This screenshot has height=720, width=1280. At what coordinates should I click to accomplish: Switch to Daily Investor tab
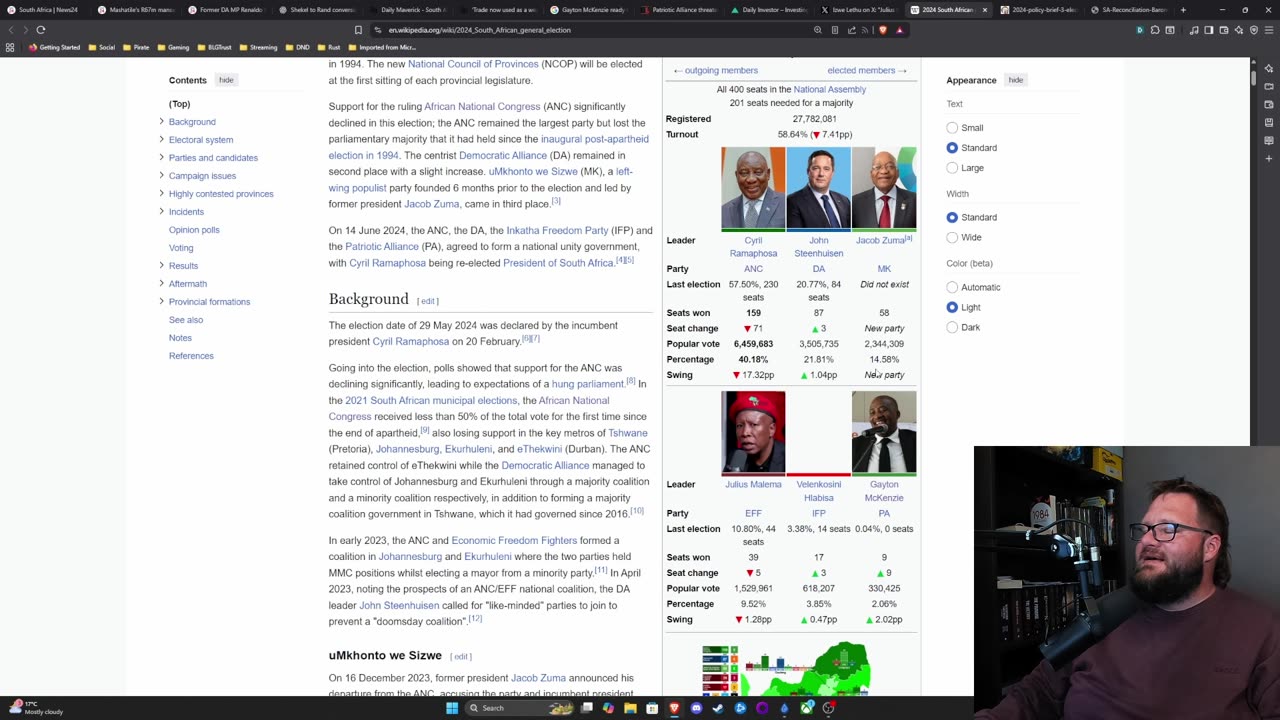(x=770, y=10)
